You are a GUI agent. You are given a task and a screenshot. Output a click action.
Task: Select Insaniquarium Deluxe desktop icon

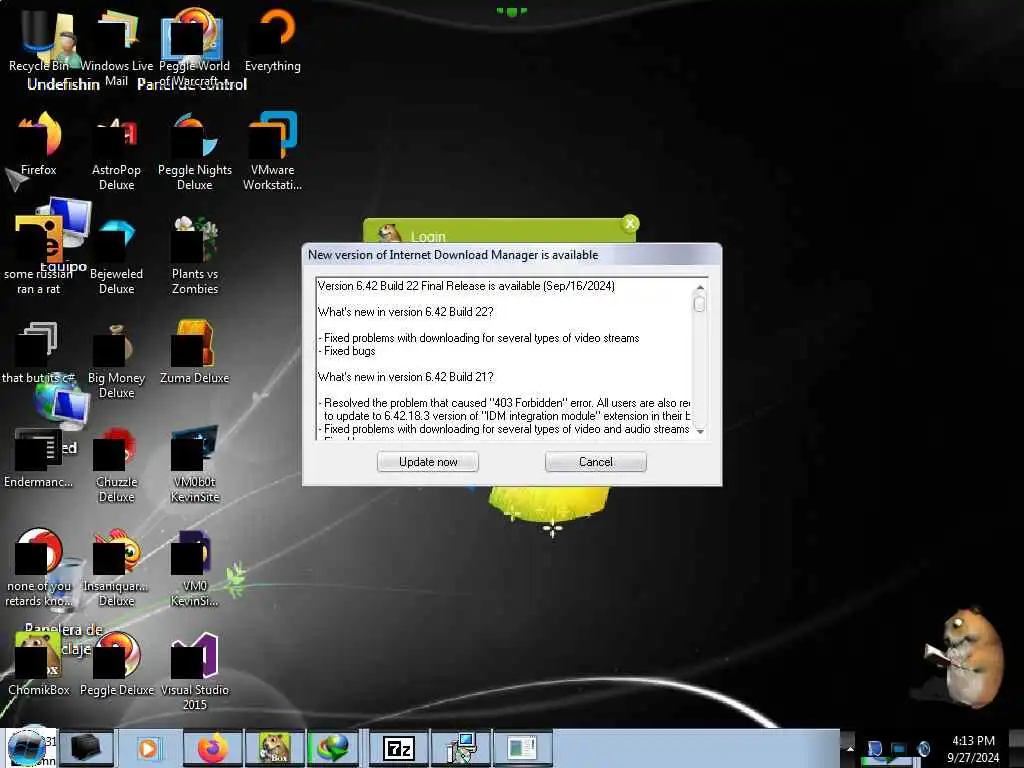pyautogui.click(x=116, y=568)
